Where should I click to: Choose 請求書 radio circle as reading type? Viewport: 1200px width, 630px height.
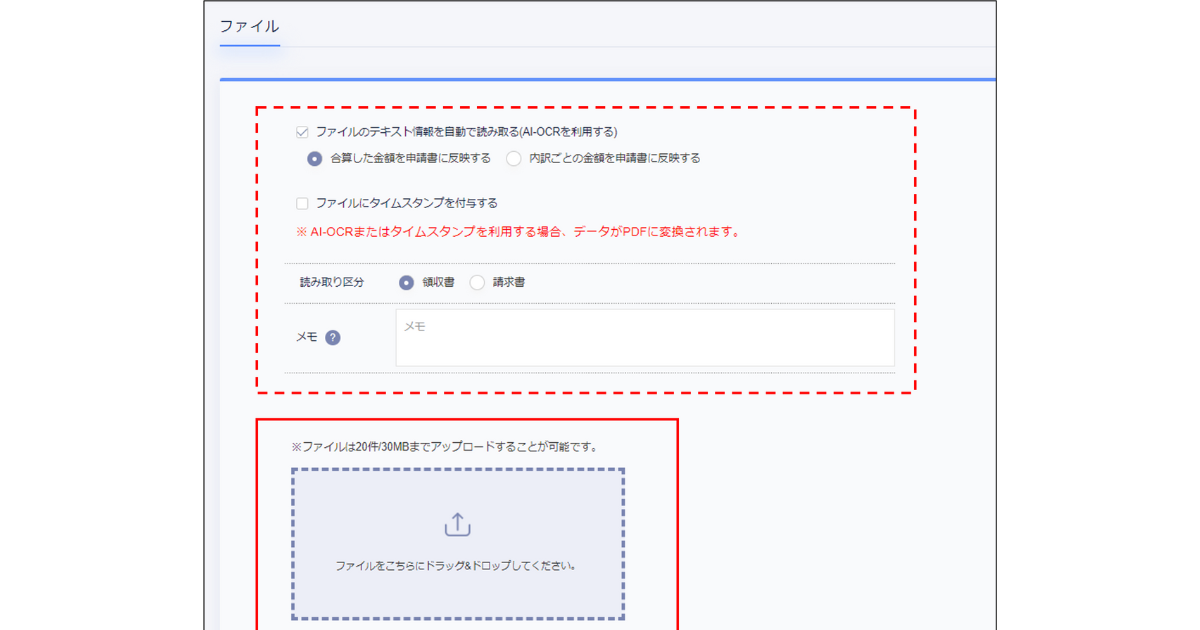(x=477, y=282)
